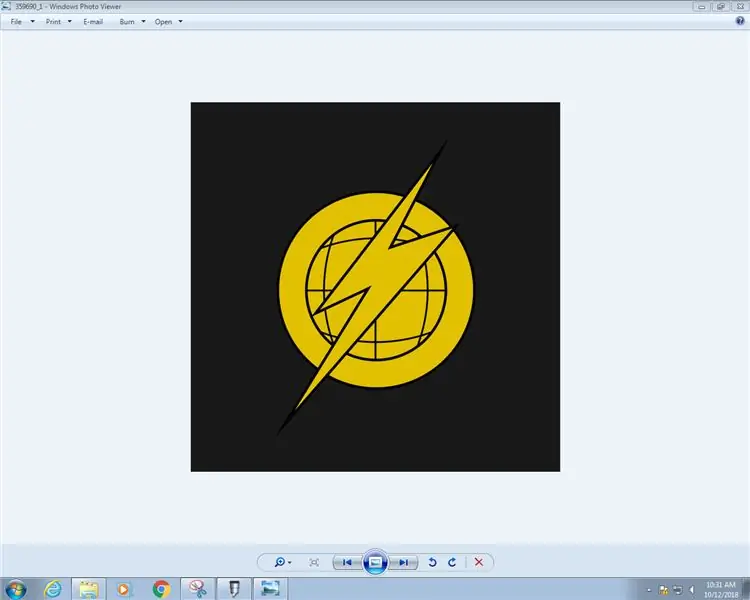Click the lightning bolt globe image
This screenshot has width=750, height=600.
[375, 287]
